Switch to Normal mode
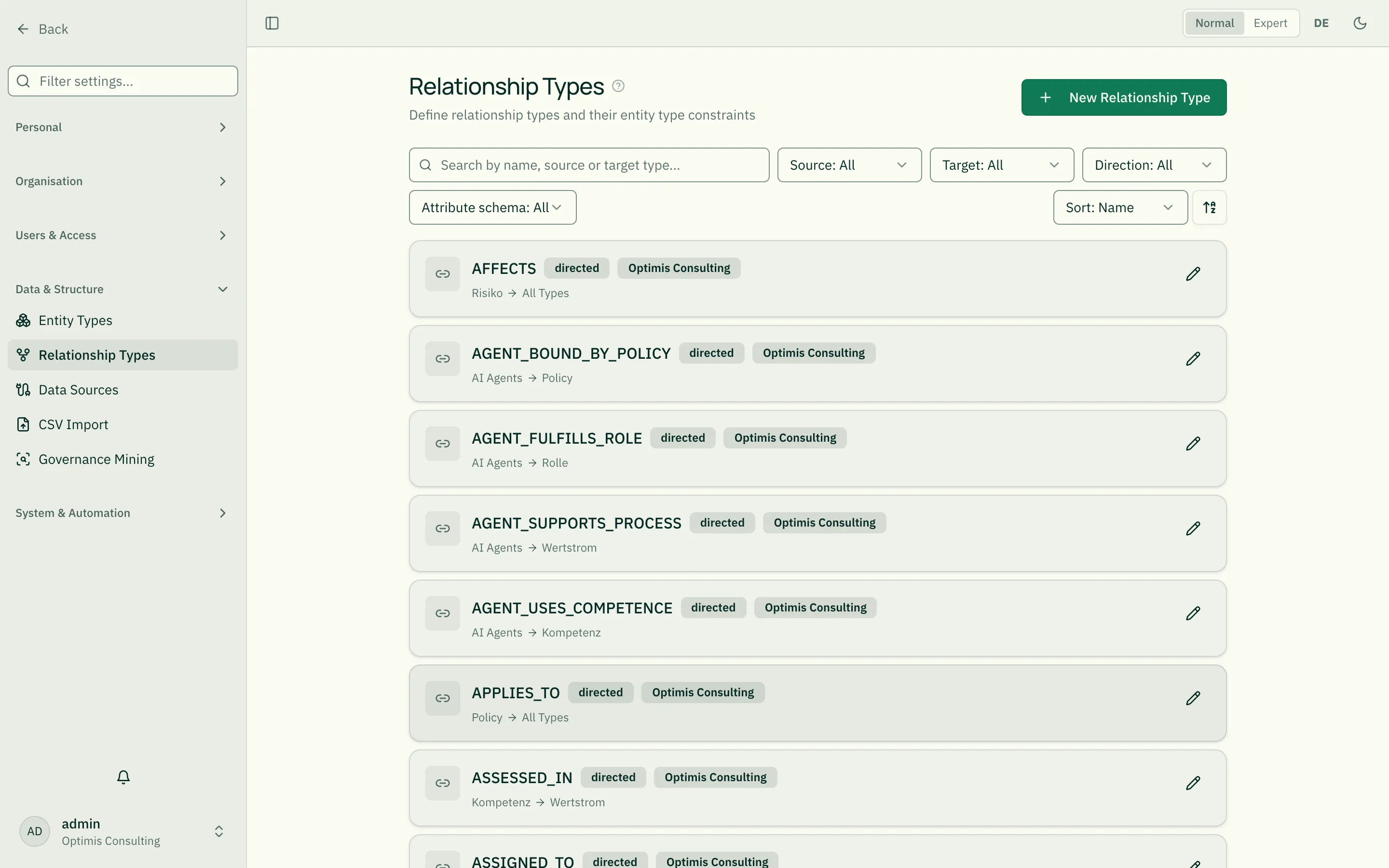 click(x=1214, y=23)
